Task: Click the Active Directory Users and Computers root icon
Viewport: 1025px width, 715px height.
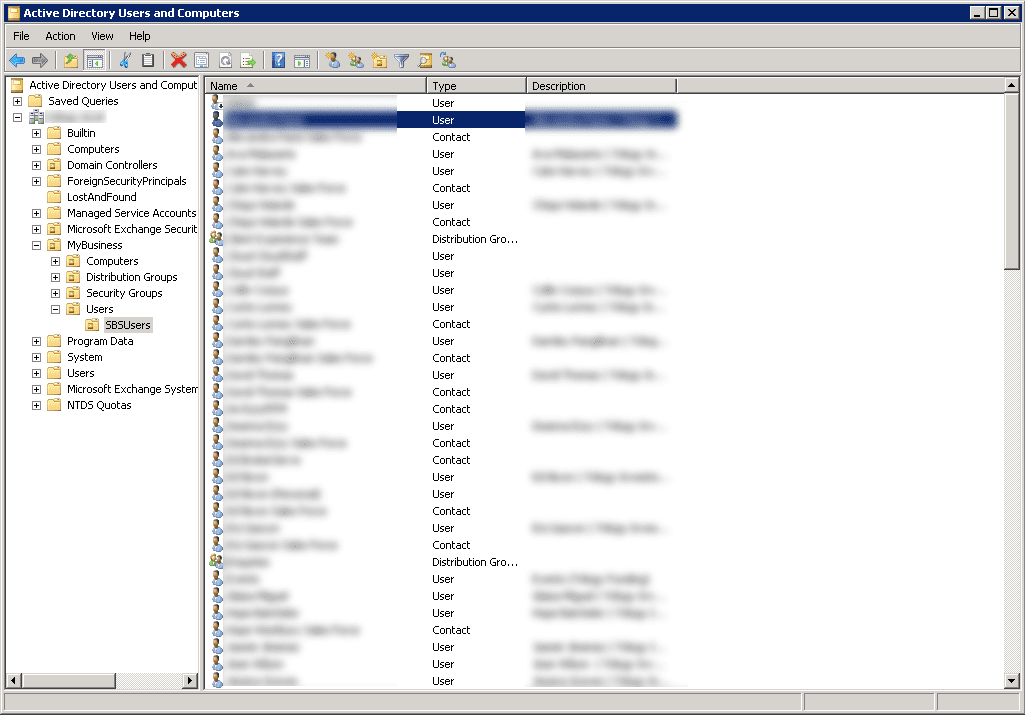Action: 18,85
